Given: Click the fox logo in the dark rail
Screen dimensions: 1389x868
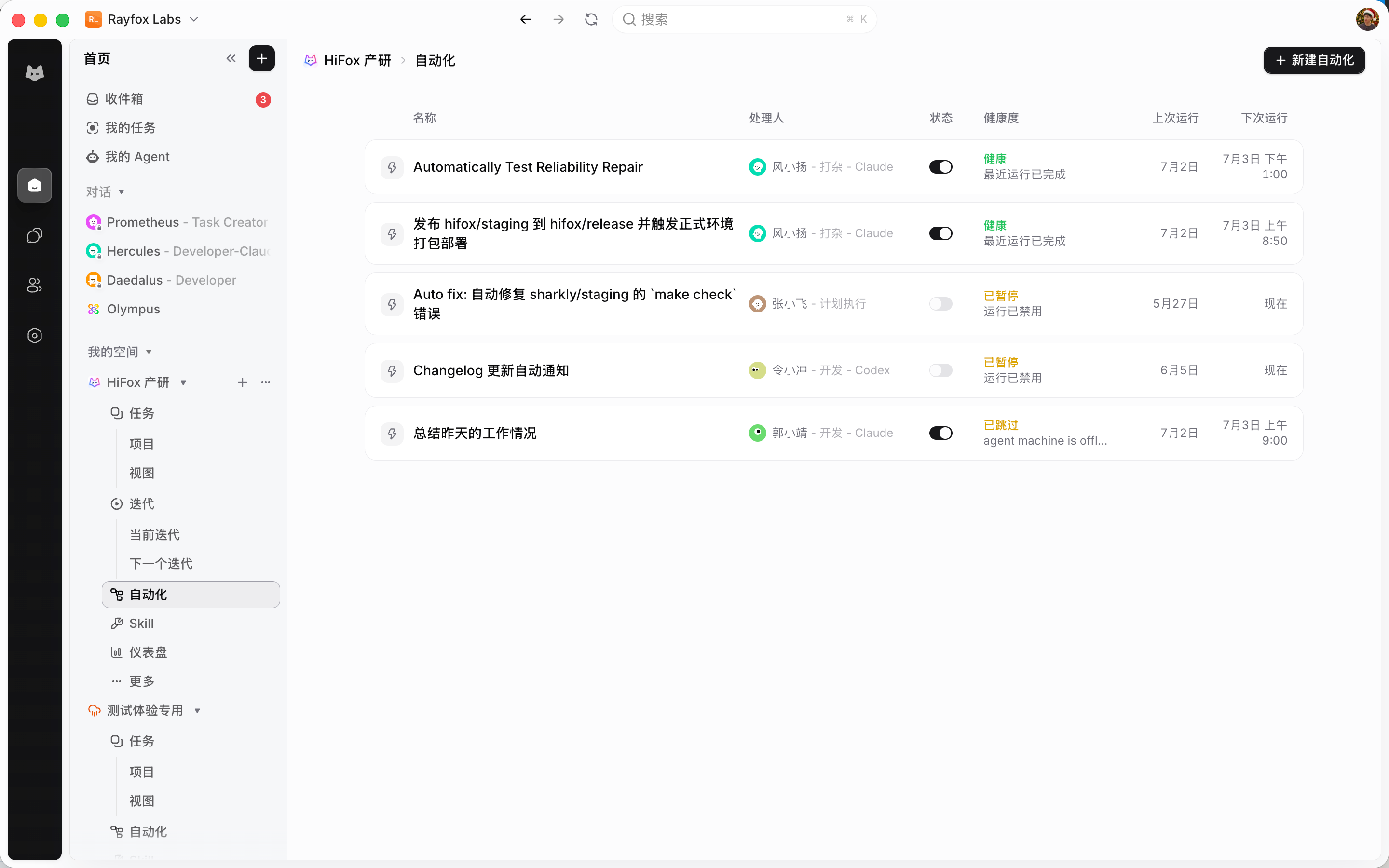Looking at the screenshot, I should 34,73.
